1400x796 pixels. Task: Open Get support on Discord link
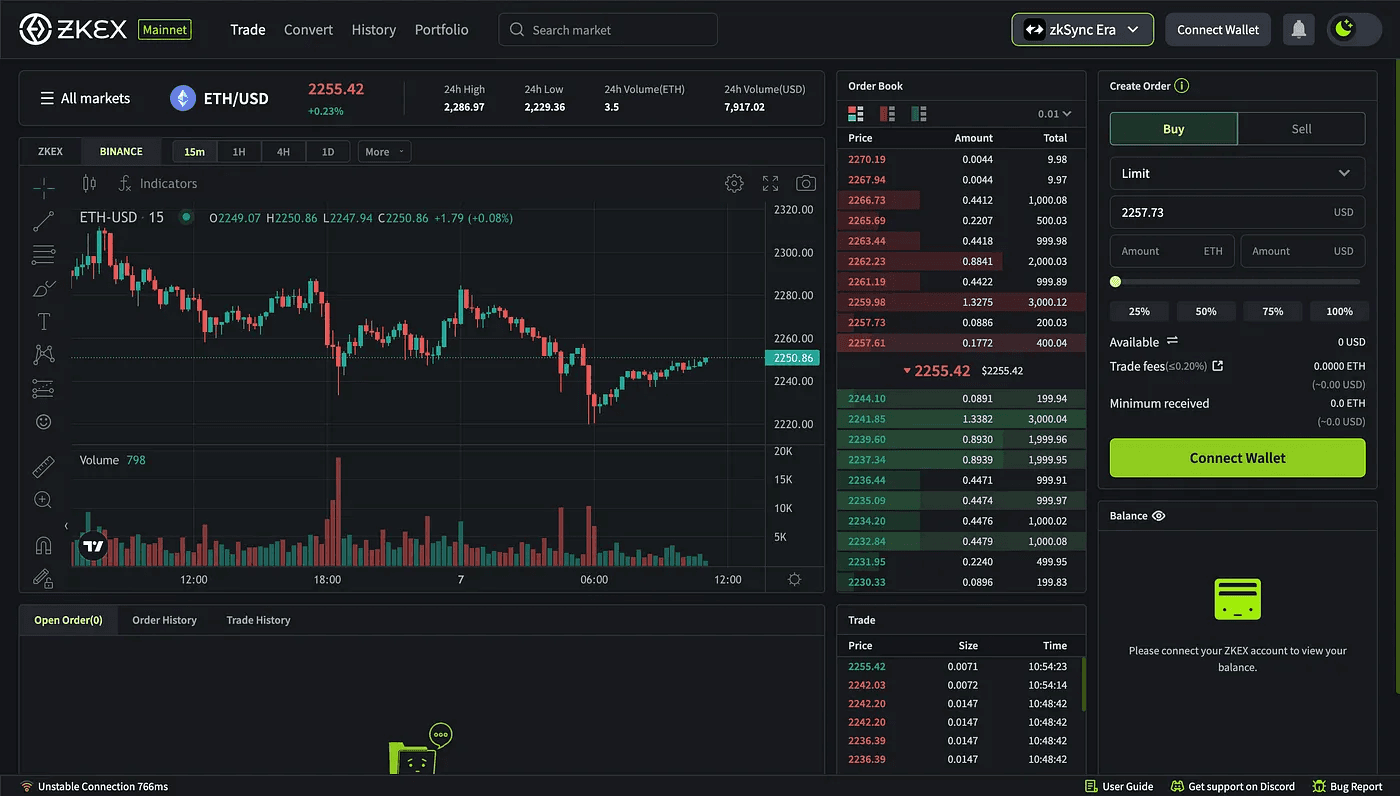(x=1233, y=787)
